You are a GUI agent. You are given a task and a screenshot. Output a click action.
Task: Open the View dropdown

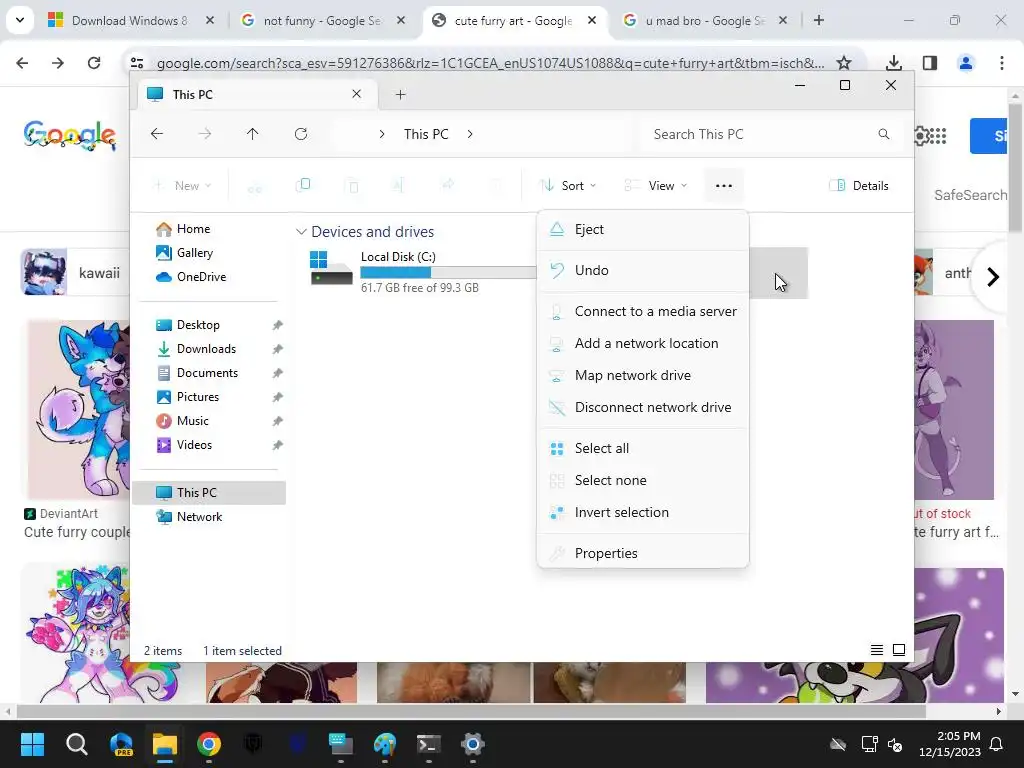coord(655,186)
